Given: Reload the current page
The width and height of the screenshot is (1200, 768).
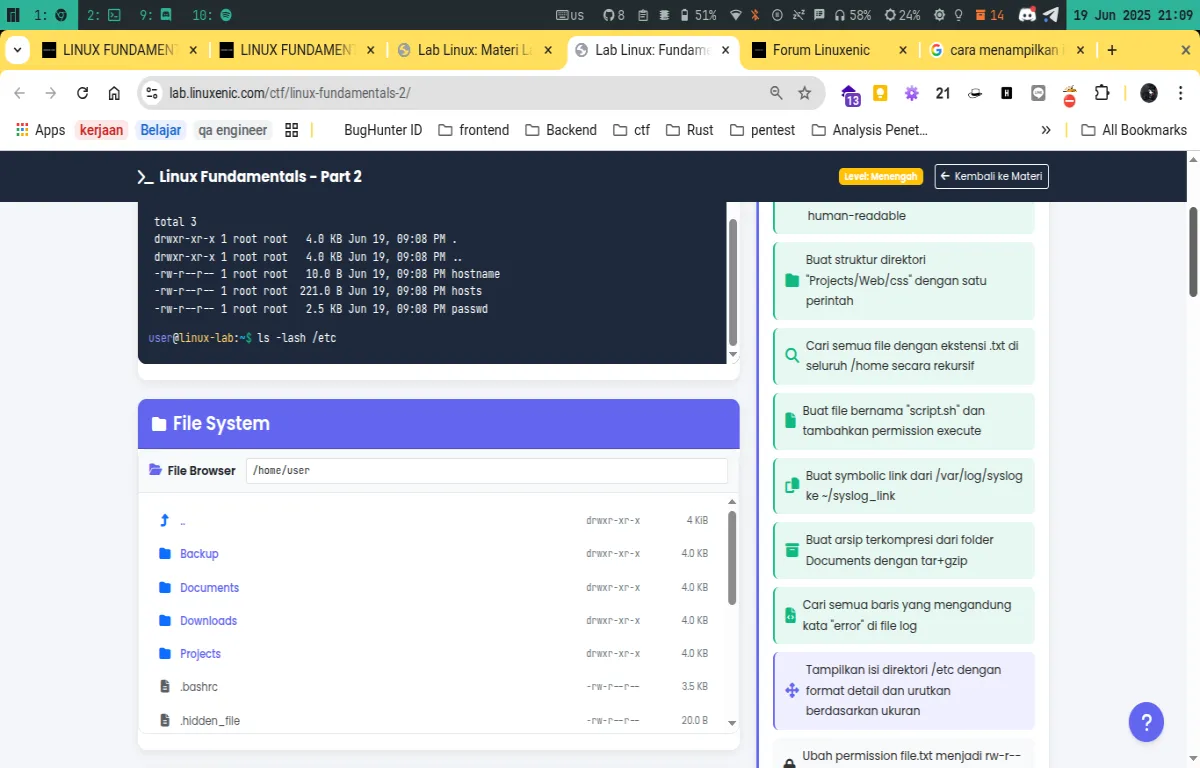Looking at the screenshot, I should point(83,93).
